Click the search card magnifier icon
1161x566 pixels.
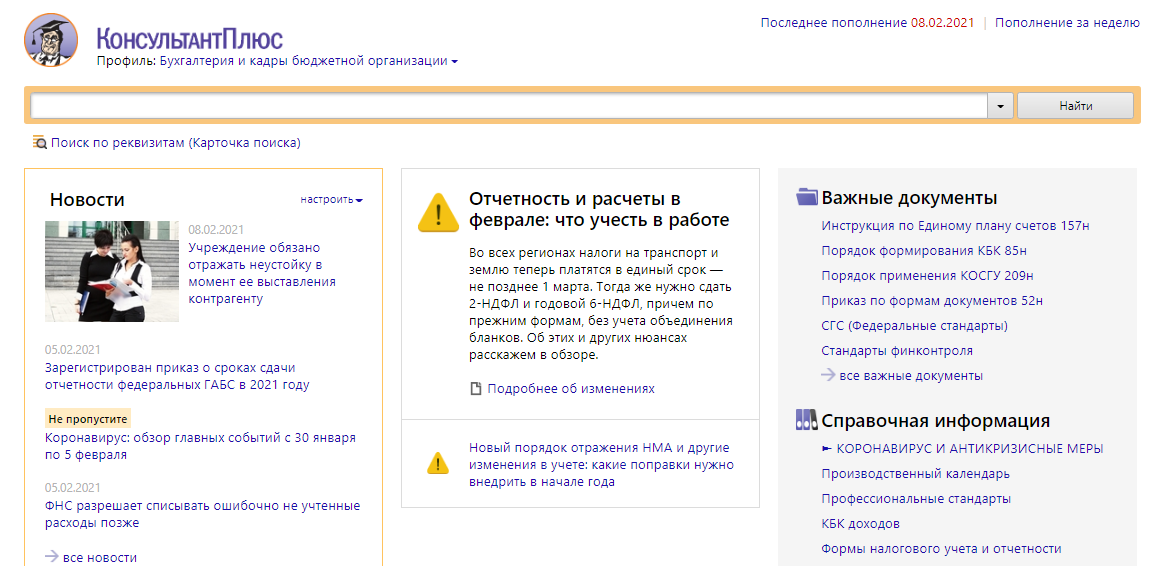coord(40,143)
